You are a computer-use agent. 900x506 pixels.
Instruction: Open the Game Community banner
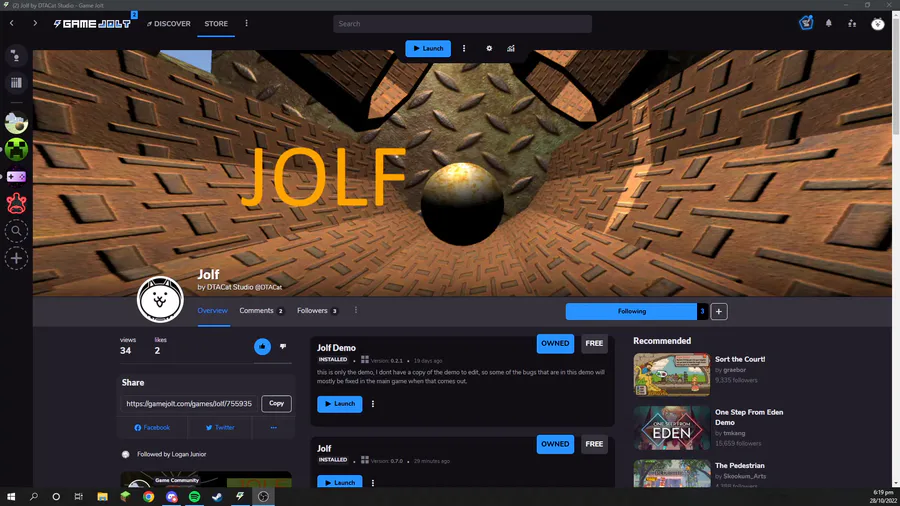coord(206,480)
